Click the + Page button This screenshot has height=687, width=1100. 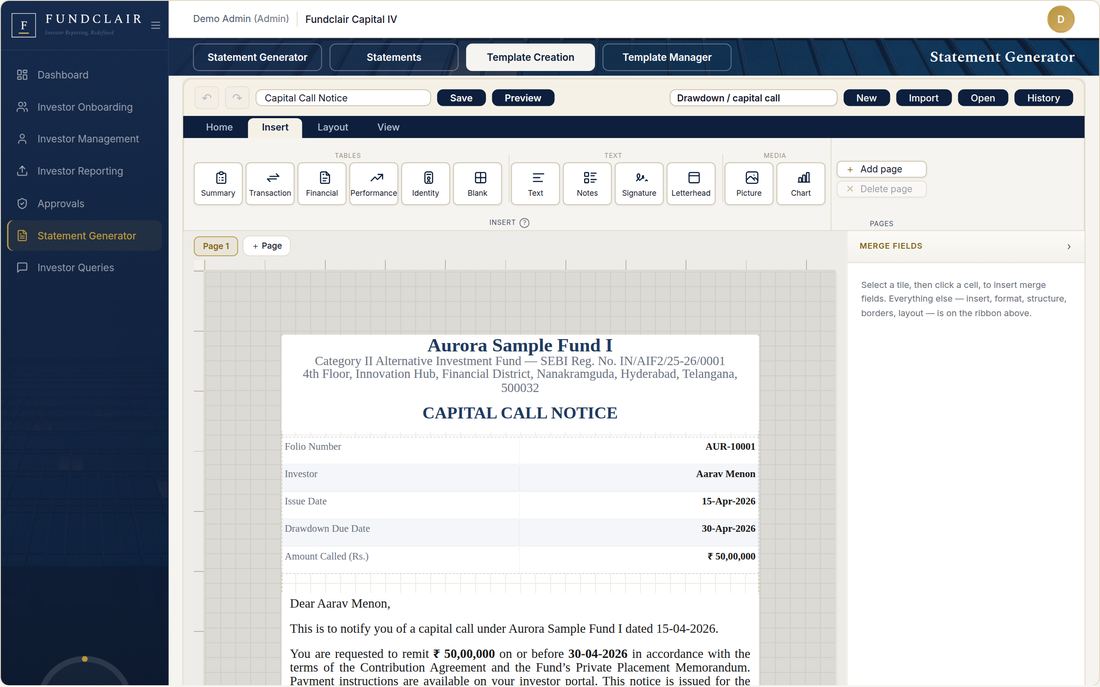[x=267, y=246]
